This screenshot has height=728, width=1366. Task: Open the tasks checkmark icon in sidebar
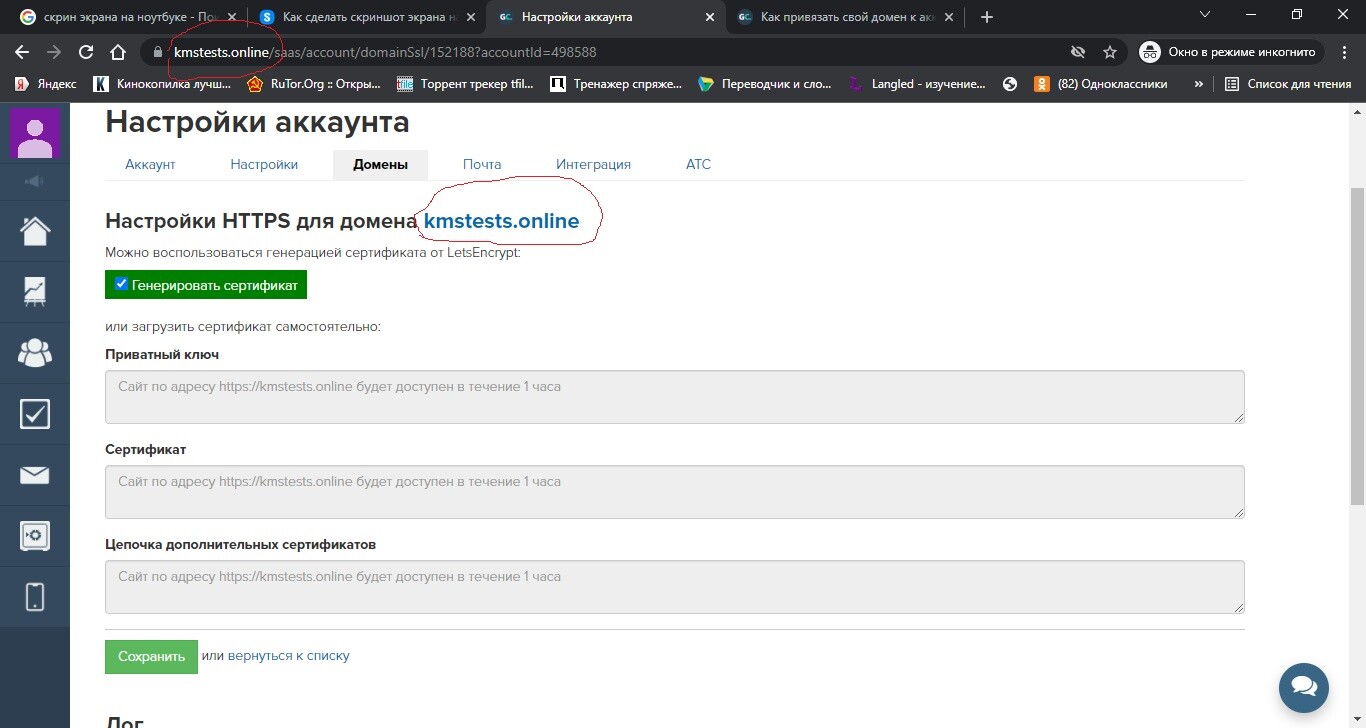tap(35, 413)
